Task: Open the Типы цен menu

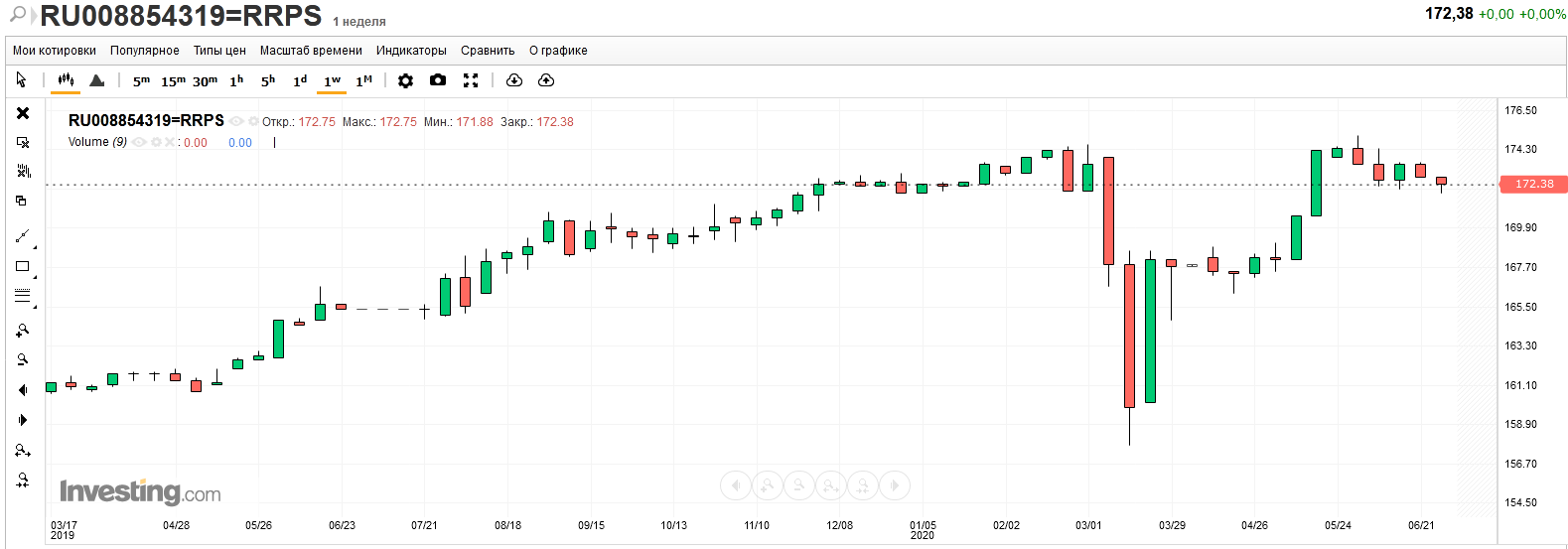Action: click(x=219, y=51)
